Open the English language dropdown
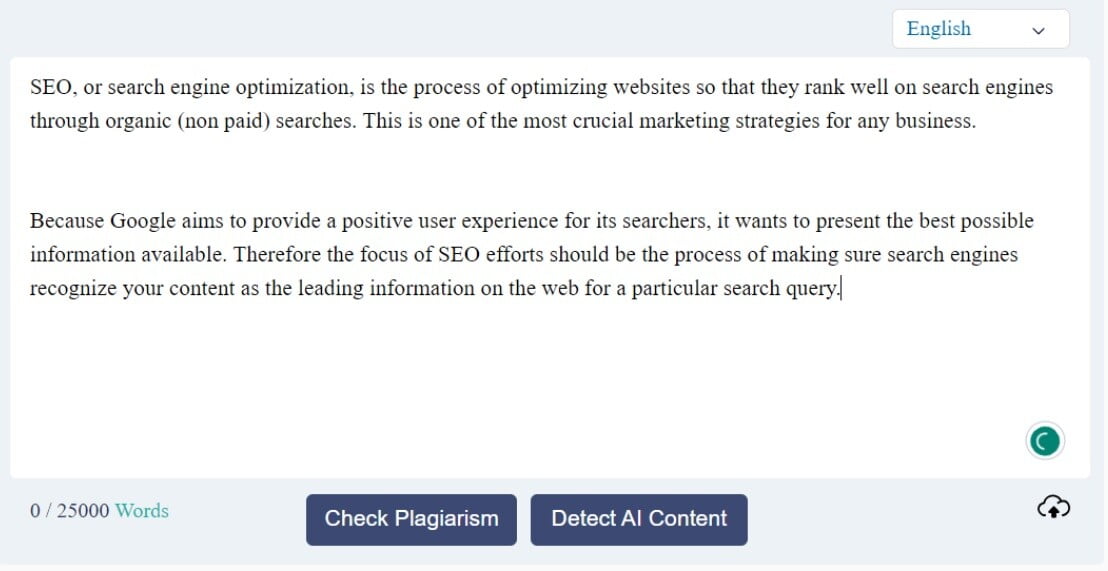This screenshot has height=571, width=1108. pos(980,29)
